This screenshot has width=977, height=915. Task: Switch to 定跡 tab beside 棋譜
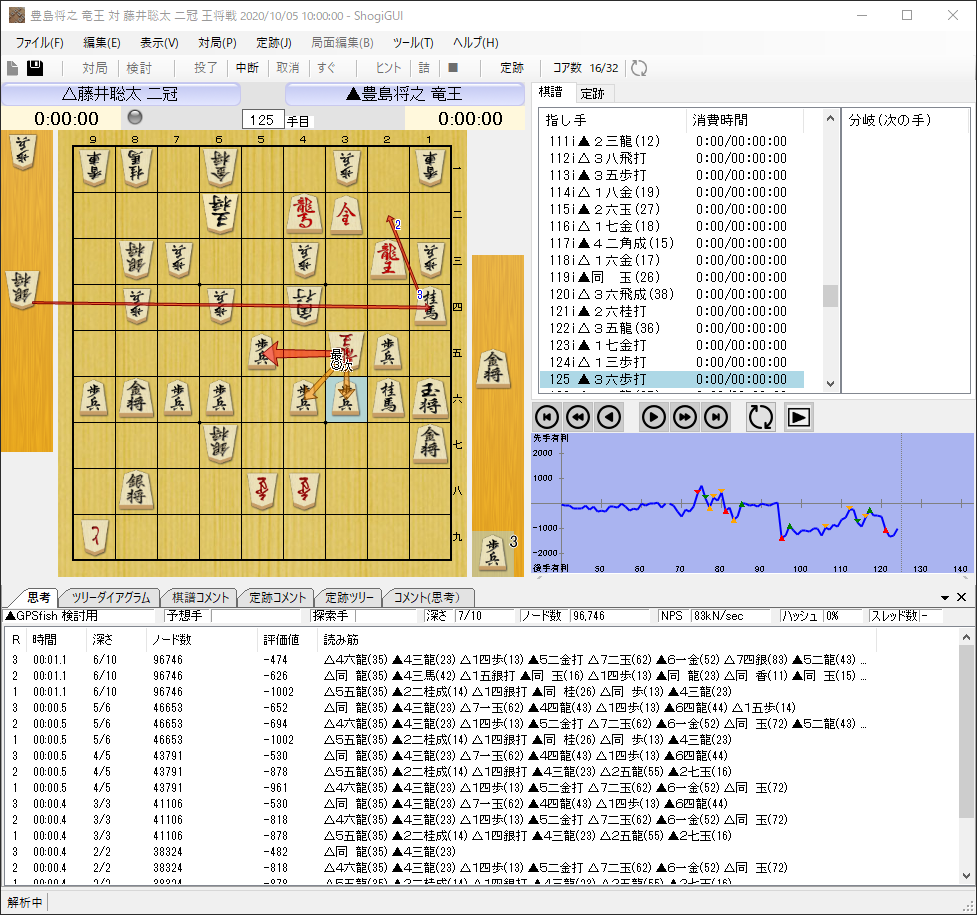[592, 93]
